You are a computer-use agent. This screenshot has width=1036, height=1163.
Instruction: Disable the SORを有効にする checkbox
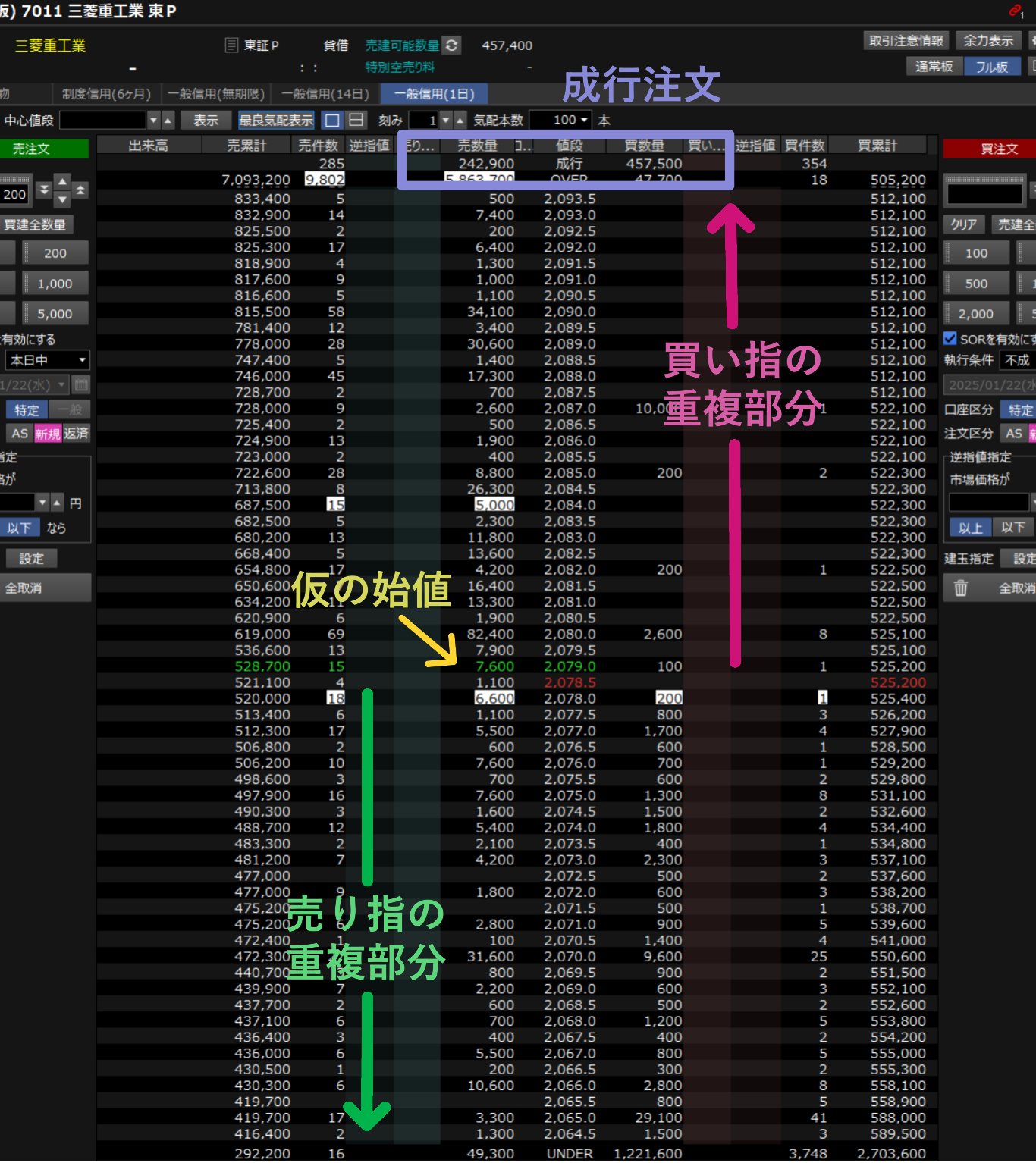(950, 339)
